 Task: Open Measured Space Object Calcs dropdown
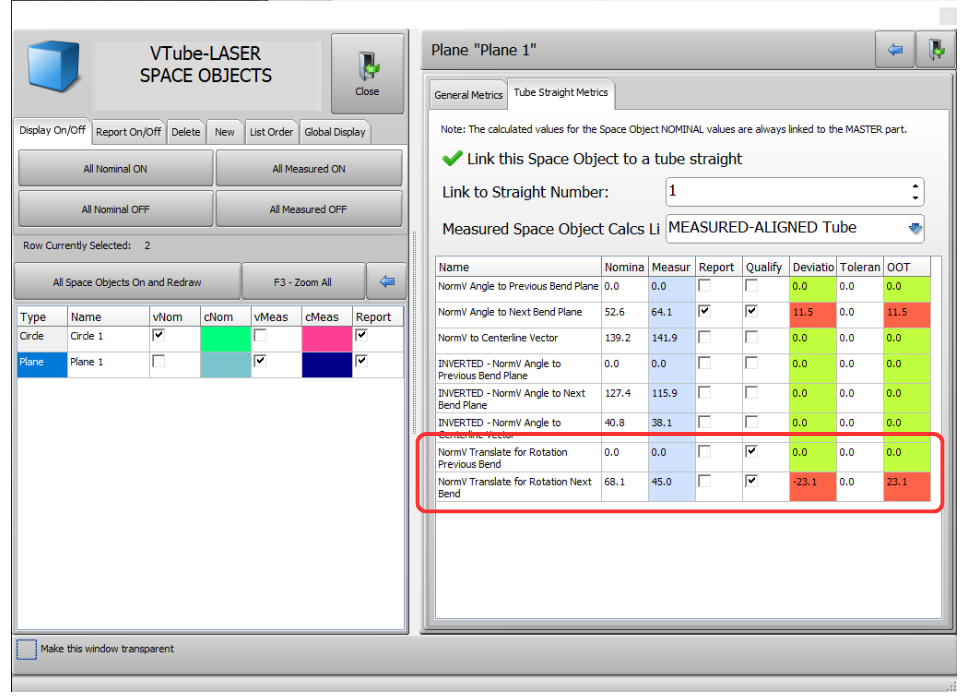click(x=915, y=229)
